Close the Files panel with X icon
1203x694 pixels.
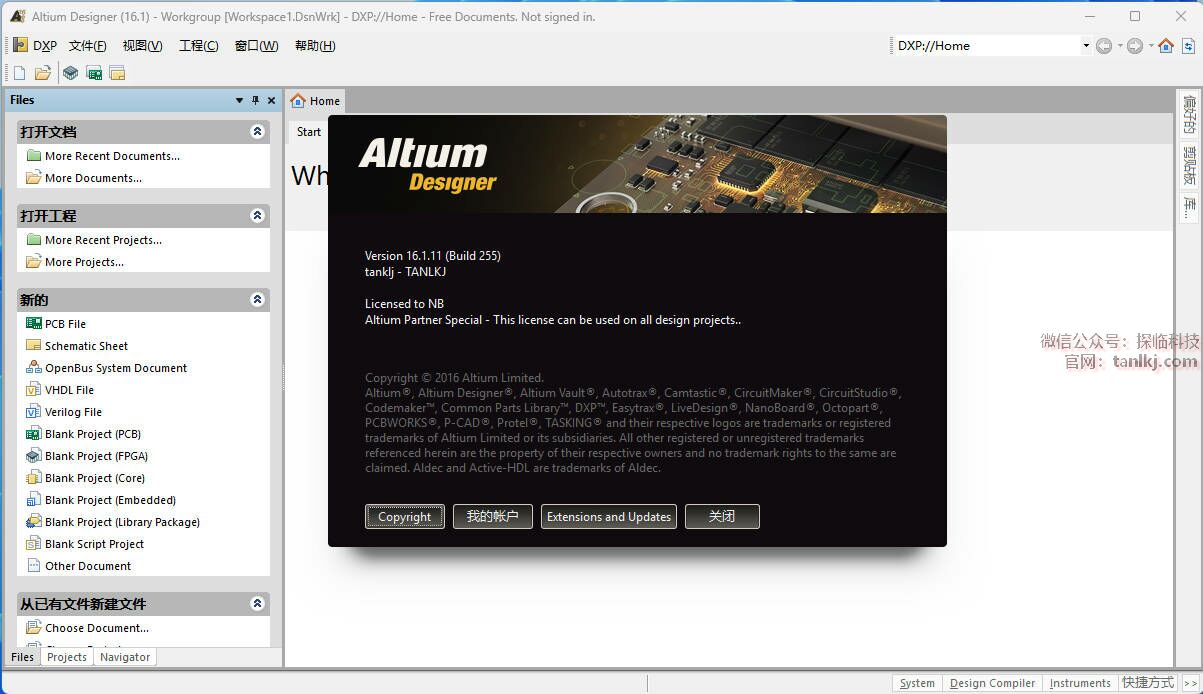(271, 100)
